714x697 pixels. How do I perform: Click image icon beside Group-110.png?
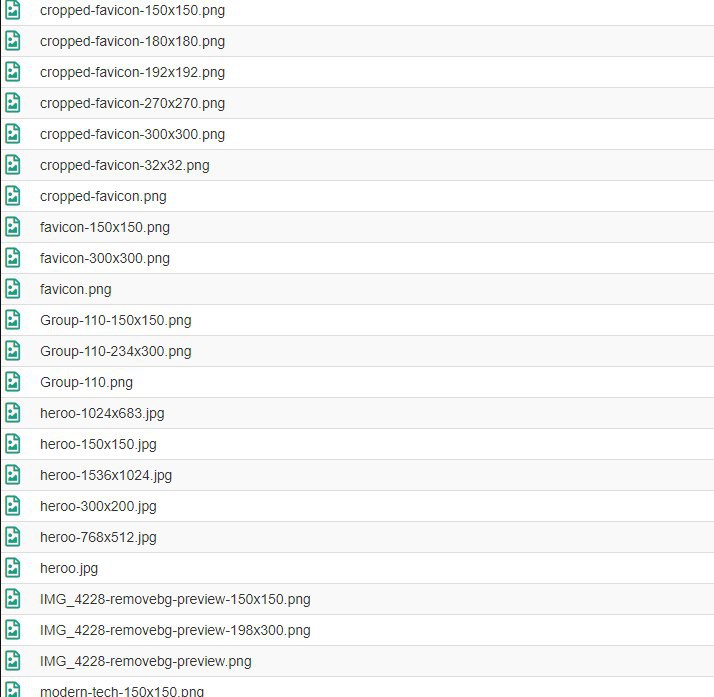pyautogui.click(x=13, y=382)
